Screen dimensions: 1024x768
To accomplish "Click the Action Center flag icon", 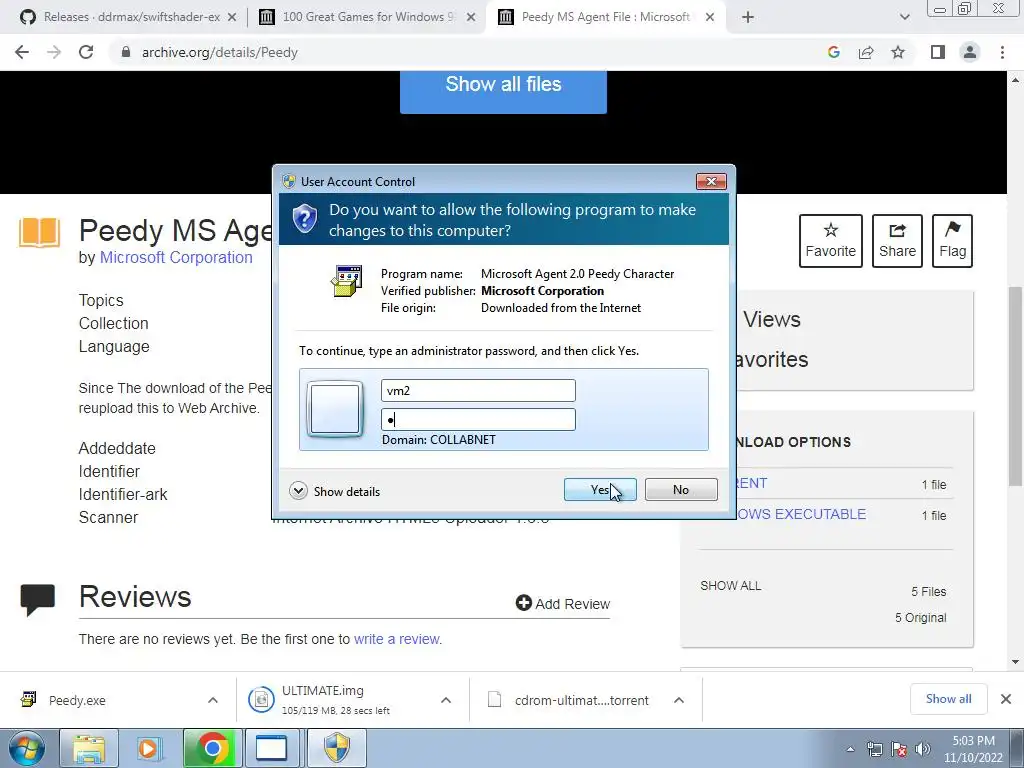I will (899, 750).
